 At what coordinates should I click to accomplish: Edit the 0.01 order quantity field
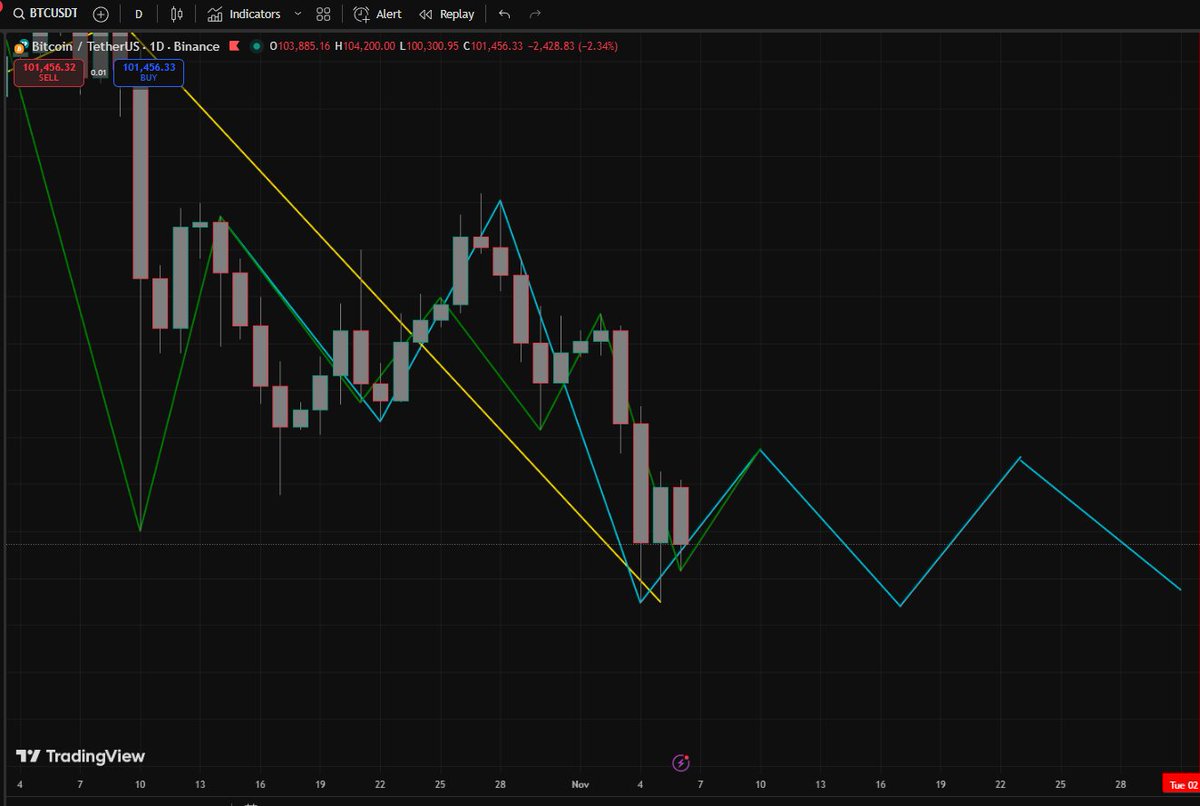[97, 72]
